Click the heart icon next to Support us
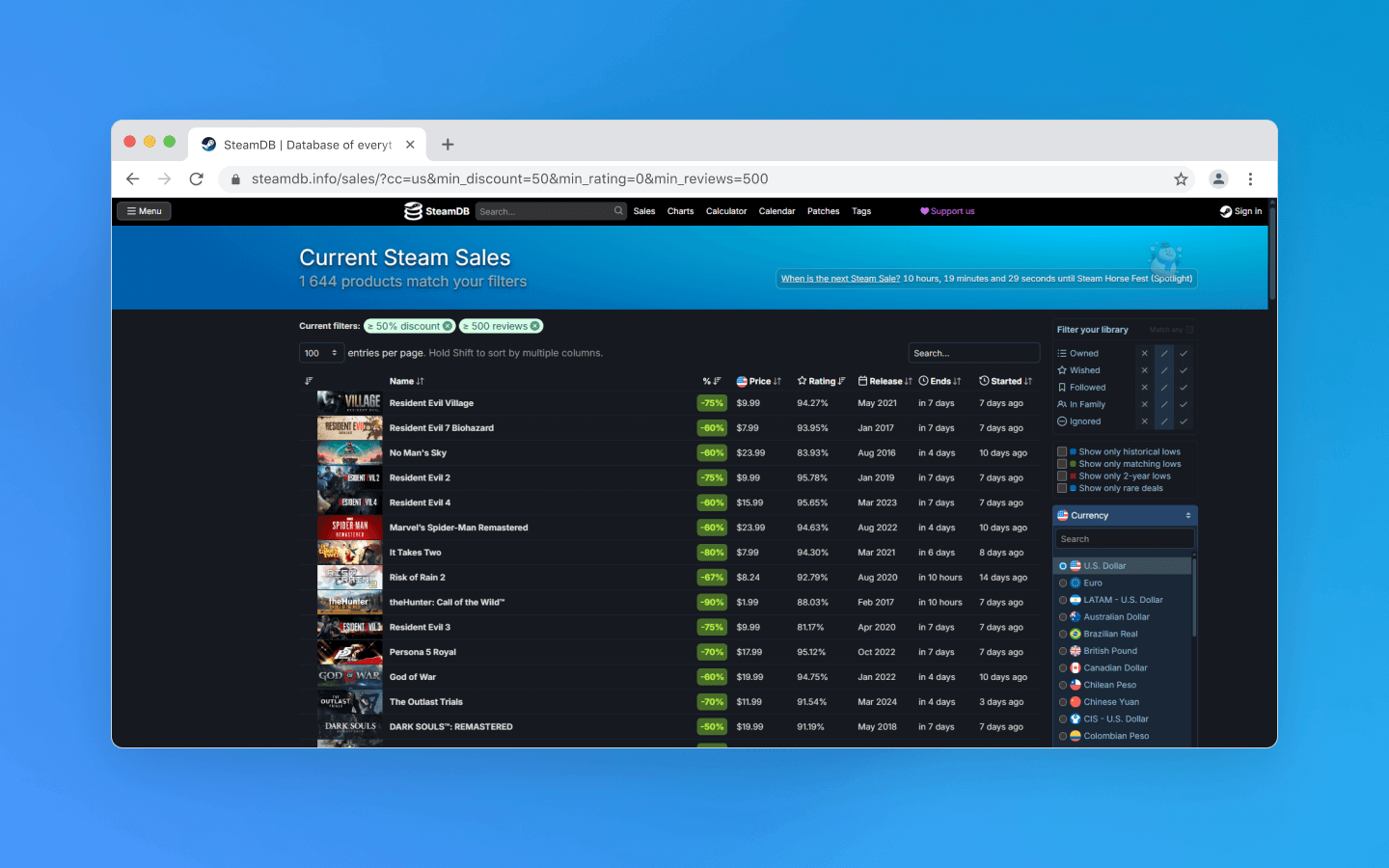This screenshot has width=1389, height=868. pos(925,211)
